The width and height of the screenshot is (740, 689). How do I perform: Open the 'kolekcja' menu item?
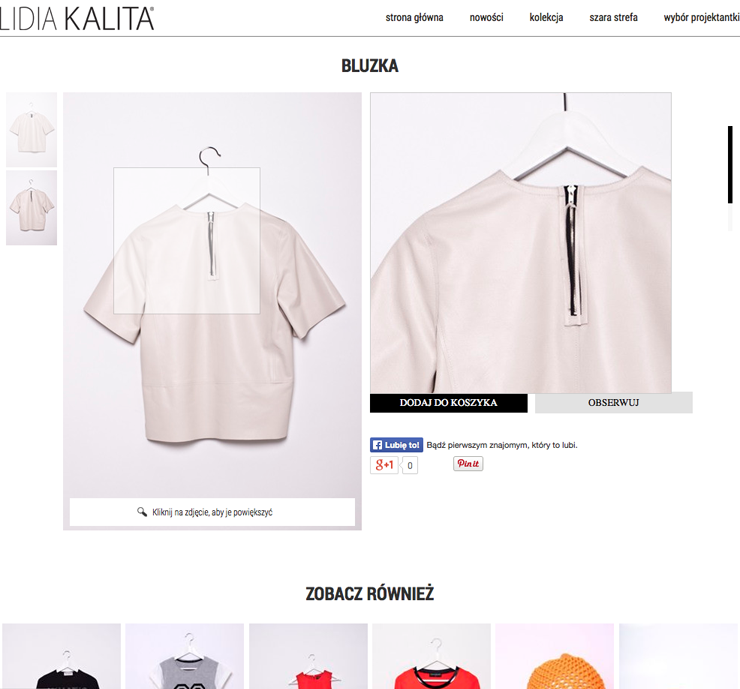(546, 17)
